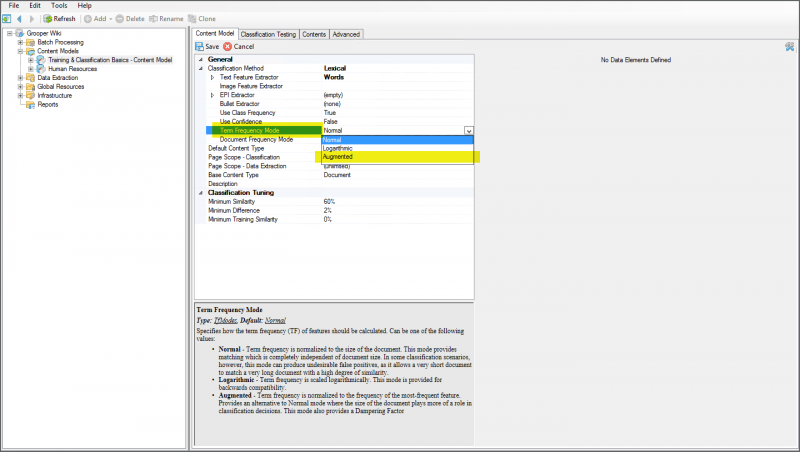Collapse the General property section
This screenshot has height=452, width=800.
tap(201, 60)
